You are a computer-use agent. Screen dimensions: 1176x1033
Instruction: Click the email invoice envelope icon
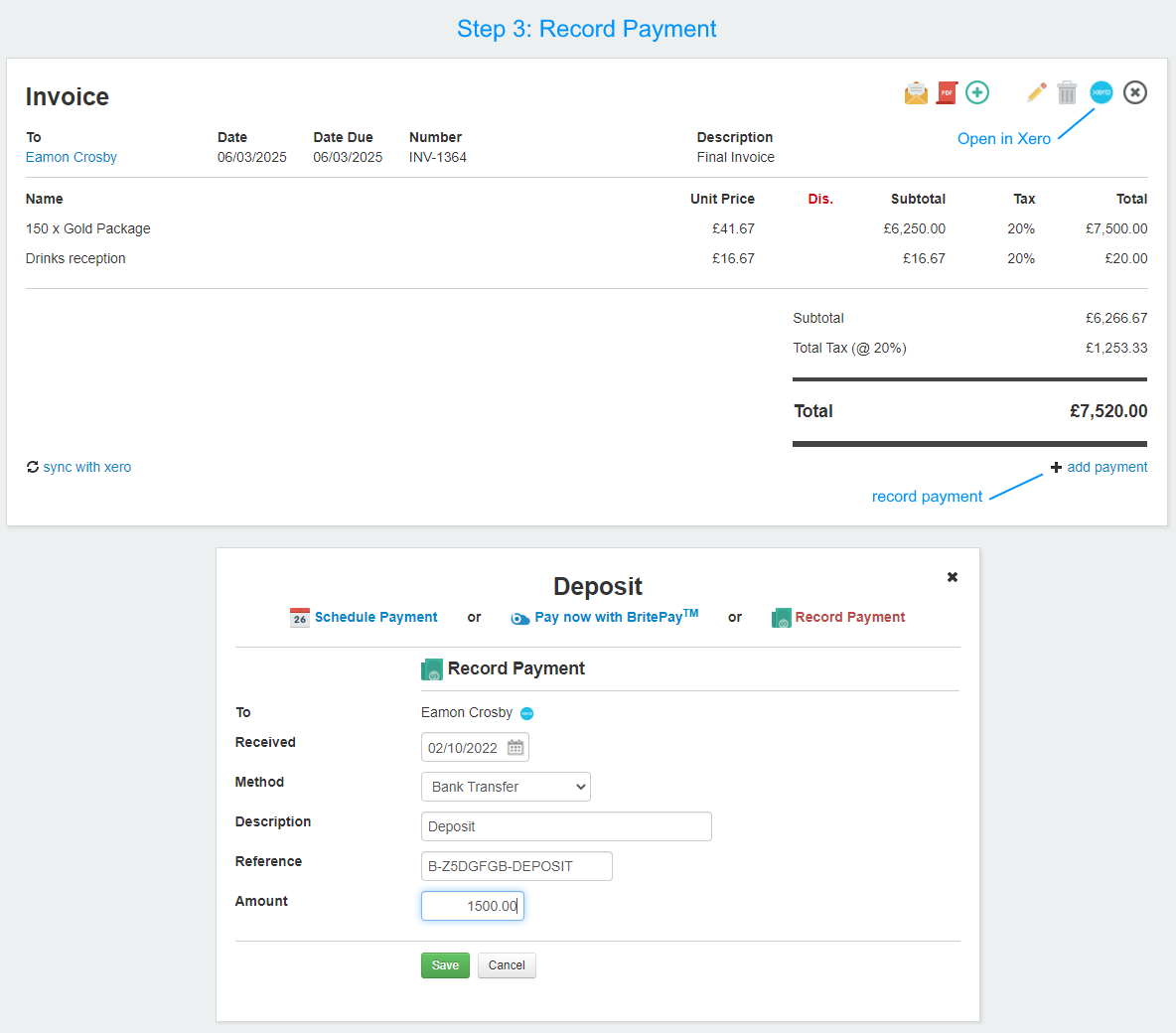tap(916, 93)
